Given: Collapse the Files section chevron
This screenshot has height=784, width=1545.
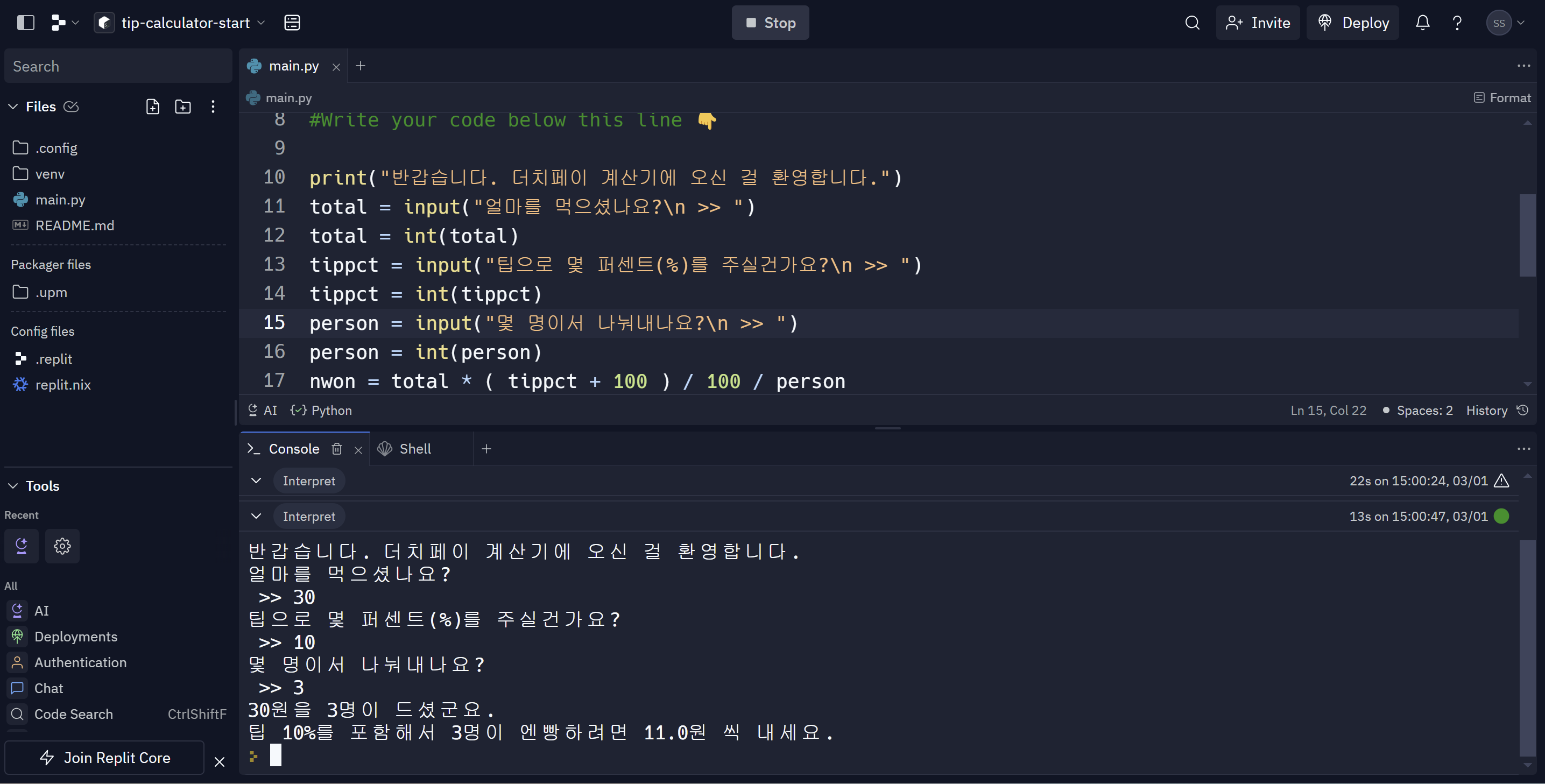Looking at the screenshot, I should click(x=13, y=107).
